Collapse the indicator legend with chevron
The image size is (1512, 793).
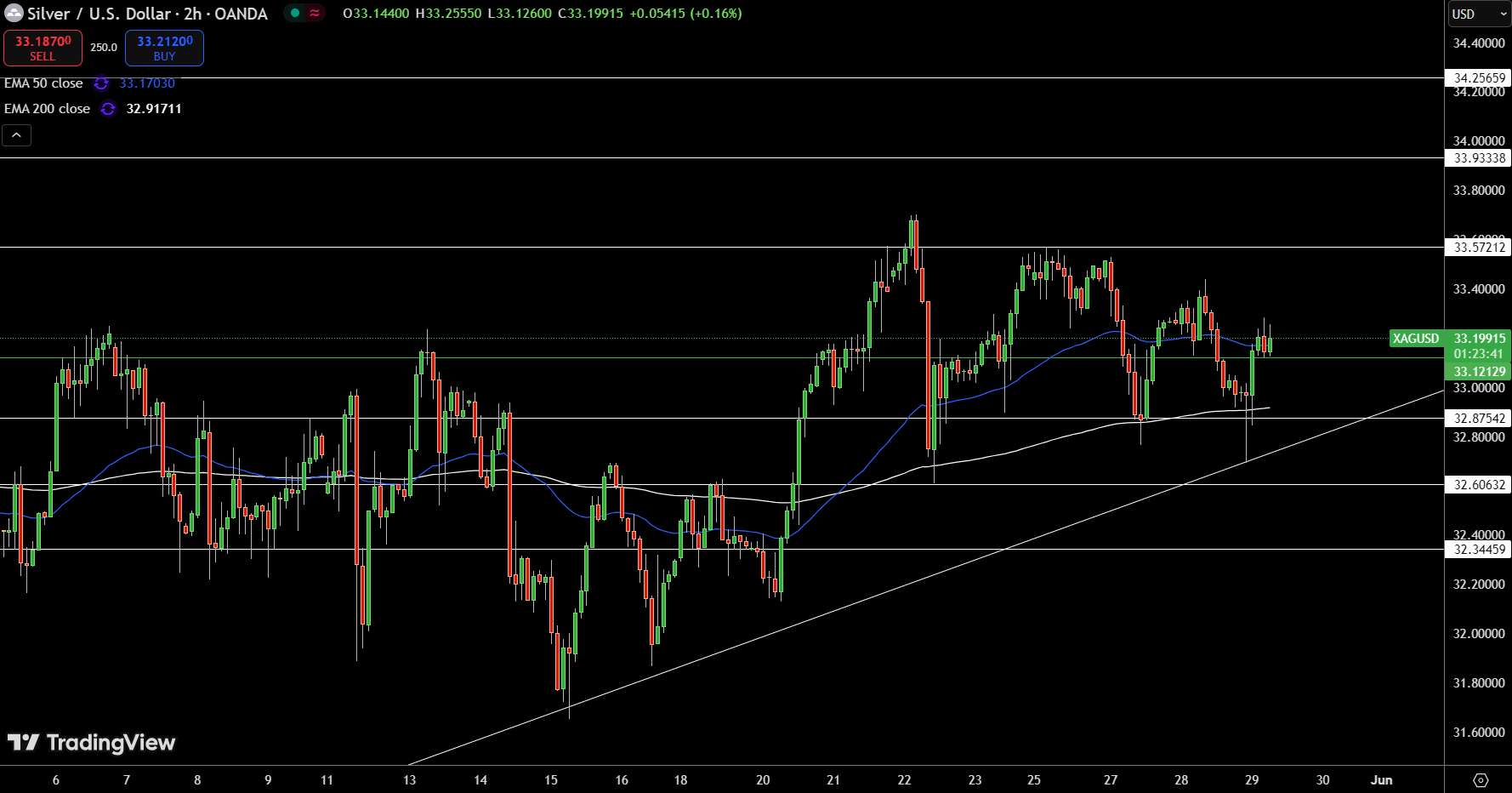tap(16, 135)
